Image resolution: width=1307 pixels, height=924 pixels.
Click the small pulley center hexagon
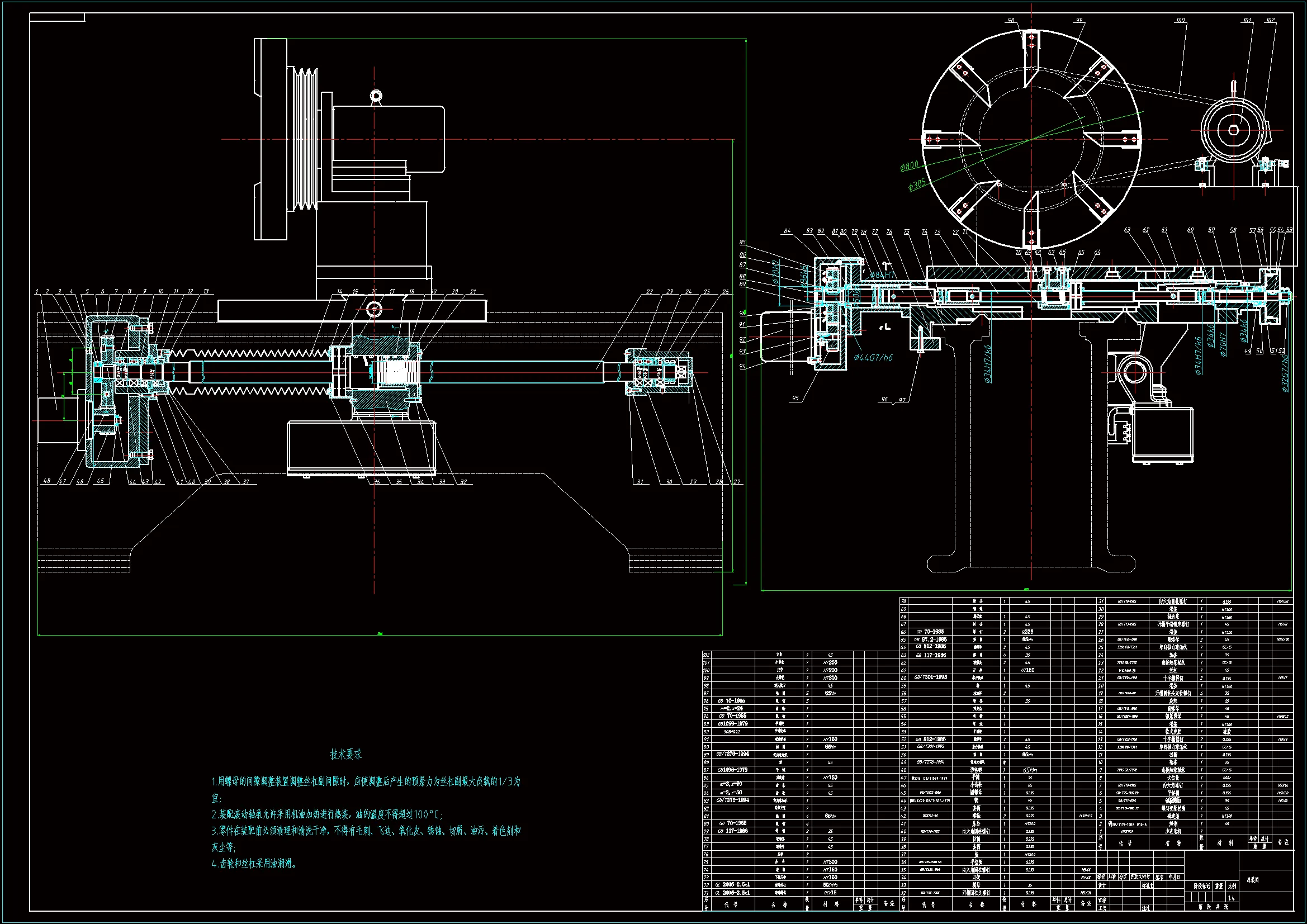pyautogui.click(x=1233, y=130)
